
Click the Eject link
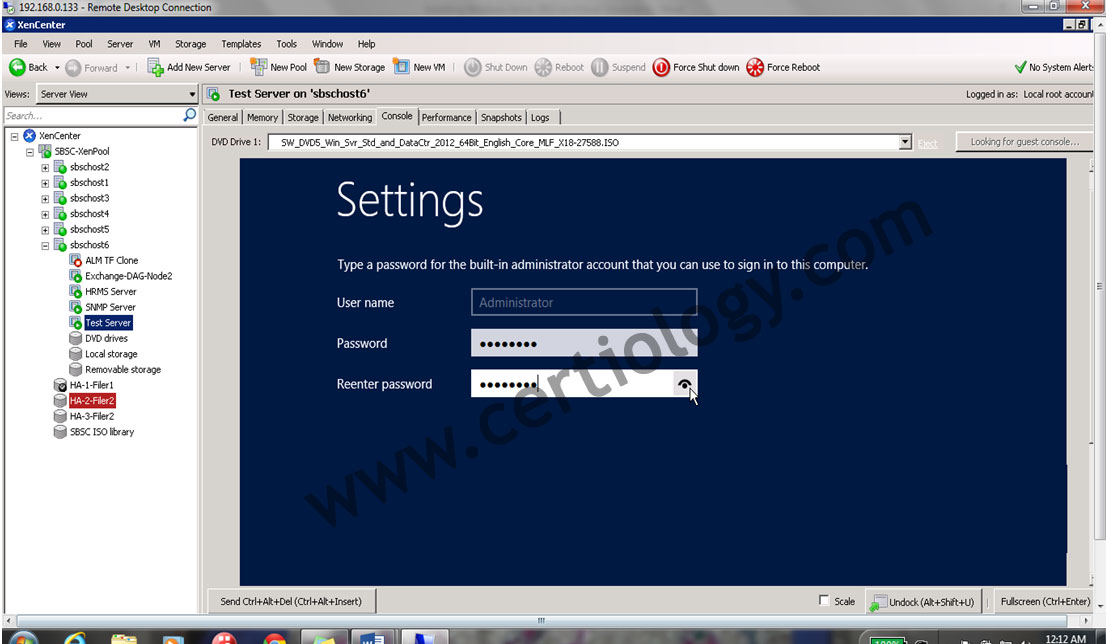pyautogui.click(x=928, y=143)
